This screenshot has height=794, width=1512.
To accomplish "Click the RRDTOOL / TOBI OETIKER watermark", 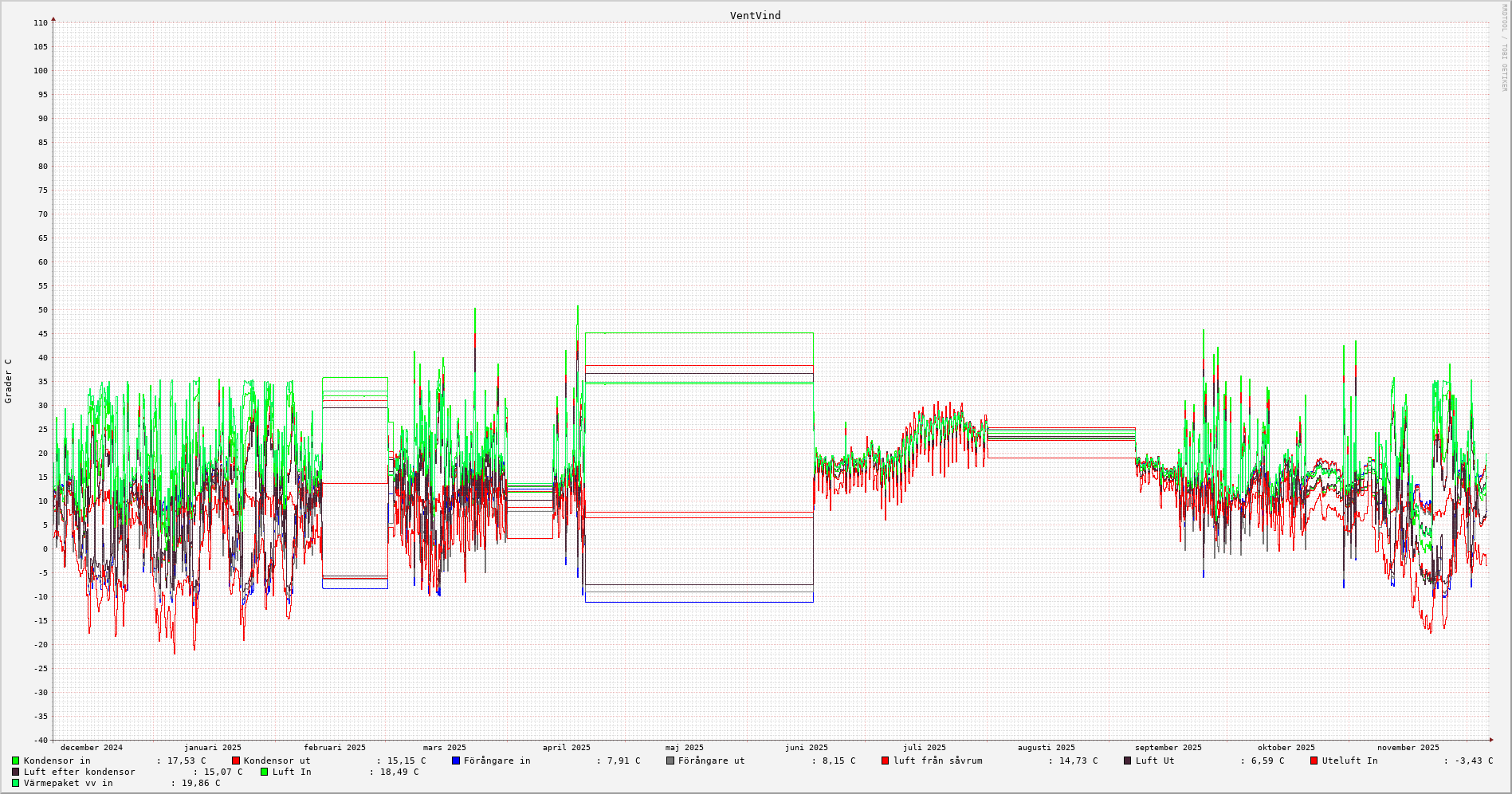I will click(1504, 48).
